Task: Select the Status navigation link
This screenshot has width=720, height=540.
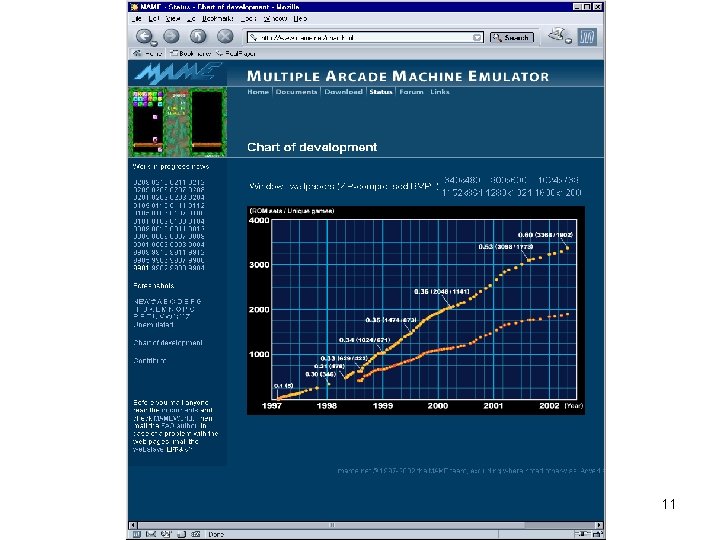Action: [x=381, y=92]
